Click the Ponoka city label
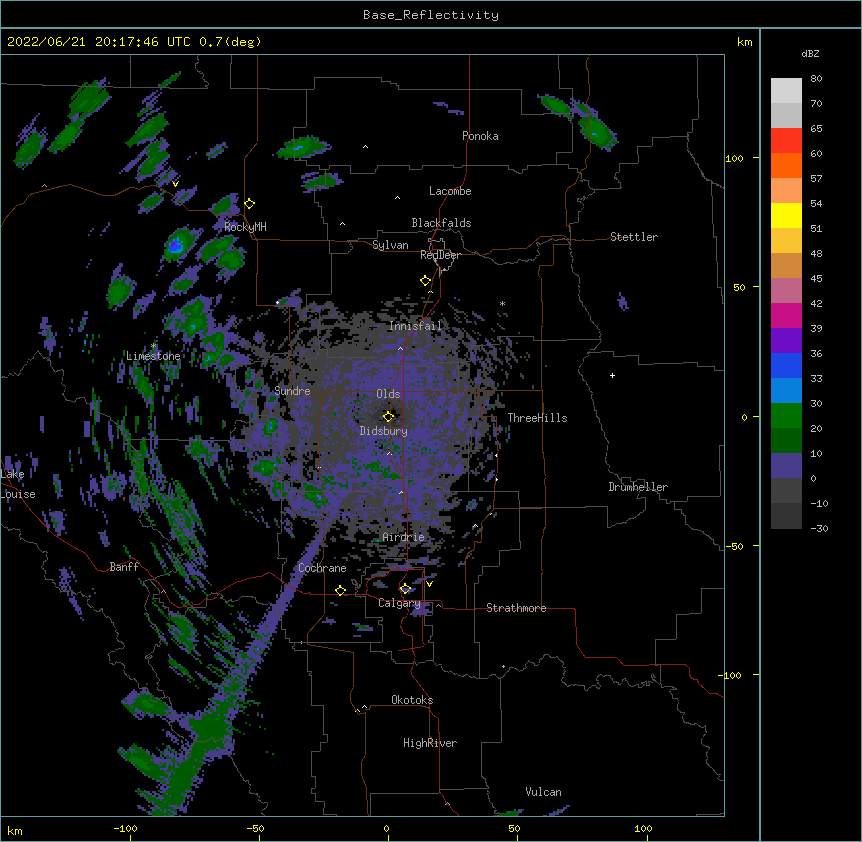862x842 pixels. (x=480, y=136)
